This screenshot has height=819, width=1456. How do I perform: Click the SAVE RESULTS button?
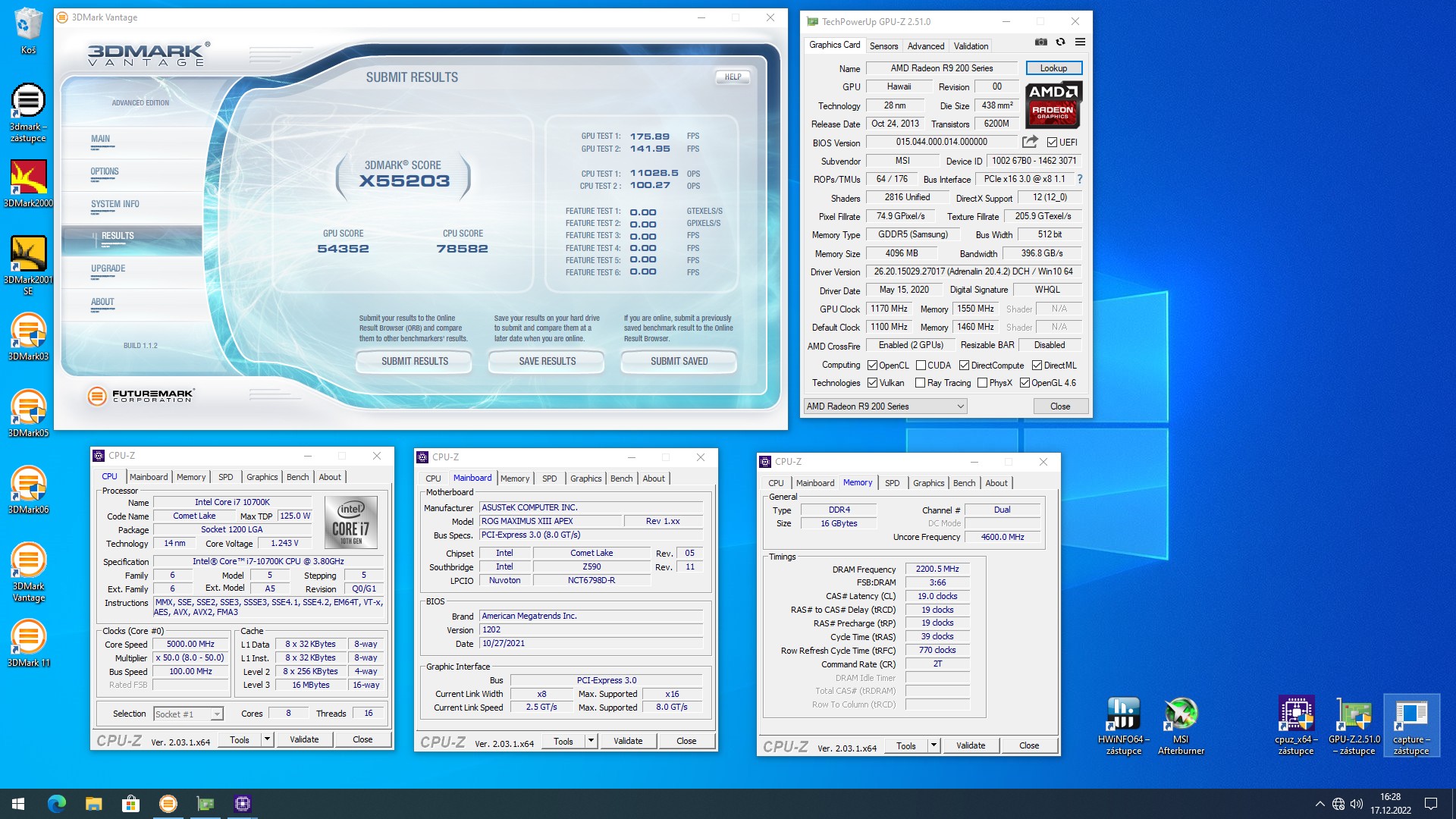click(x=547, y=361)
